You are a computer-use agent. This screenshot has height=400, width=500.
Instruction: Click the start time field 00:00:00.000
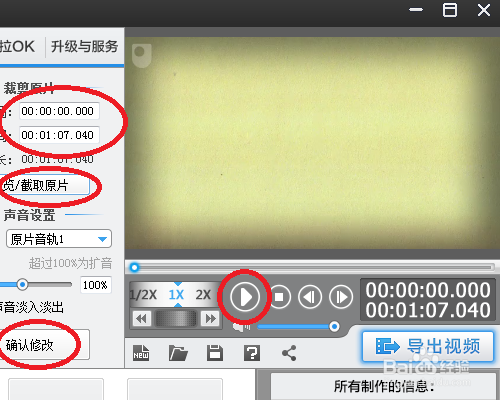click(x=59, y=111)
